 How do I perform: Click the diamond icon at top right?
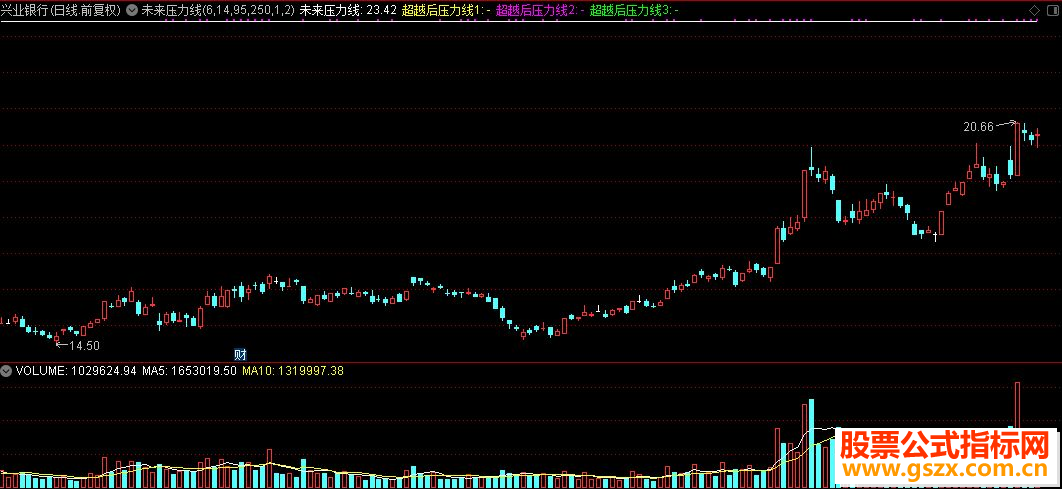tap(1034, 11)
